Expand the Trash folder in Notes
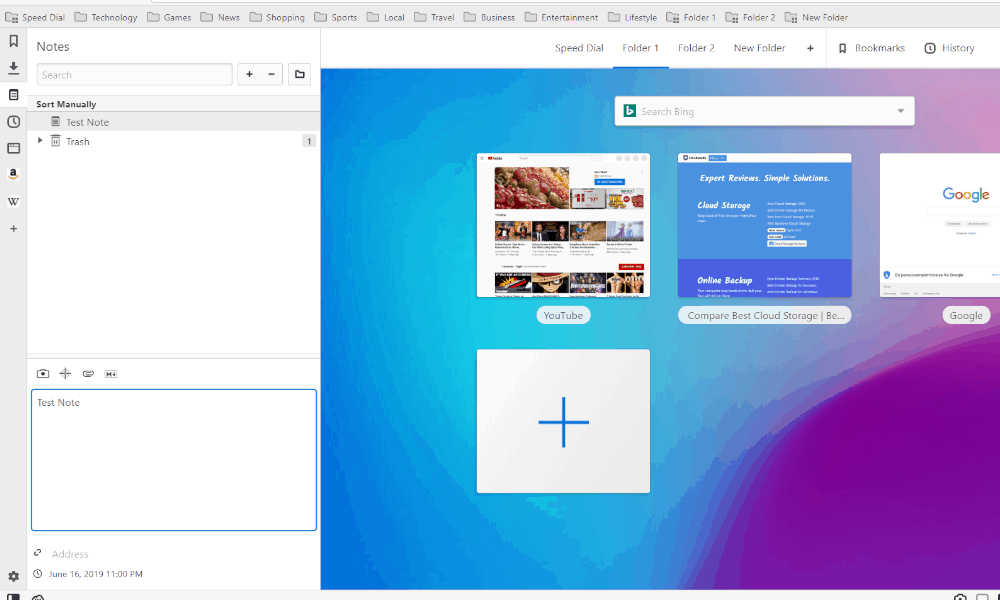The image size is (1000, 600). (x=40, y=141)
